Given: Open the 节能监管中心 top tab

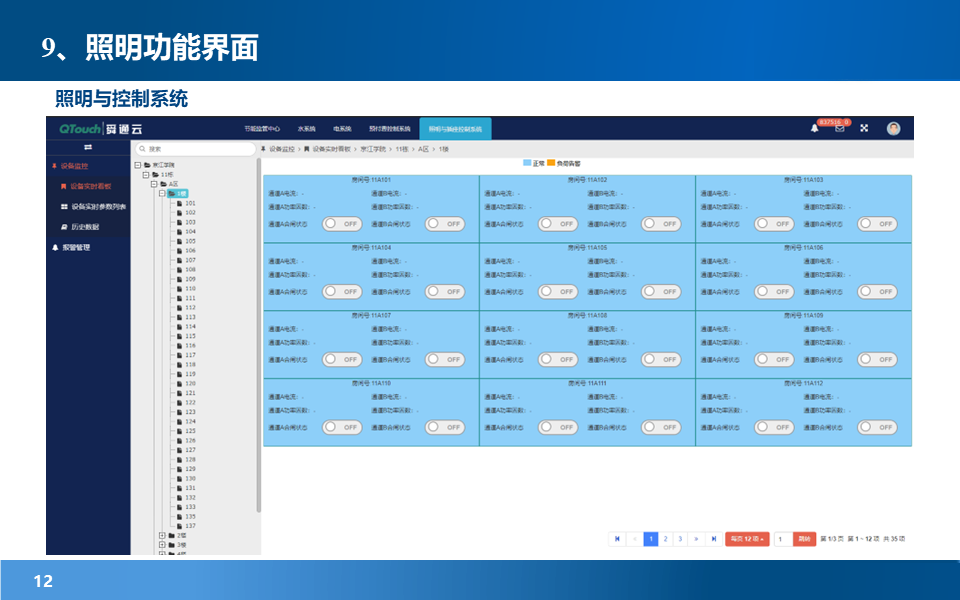Looking at the screenshot, I should click(262, 129).
